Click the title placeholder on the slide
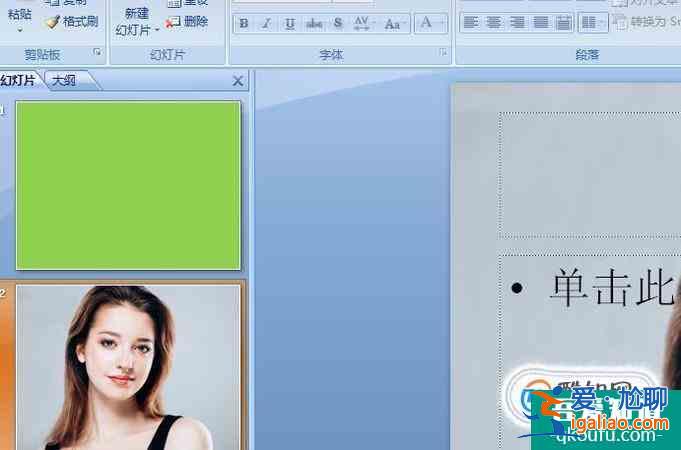 pyautogui.click(x=590, y=175)
